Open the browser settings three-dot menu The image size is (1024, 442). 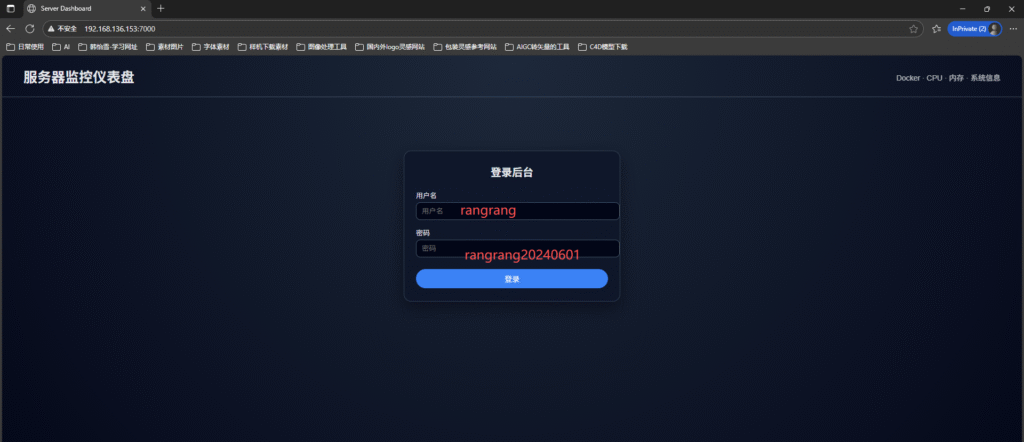(1012, 29)
